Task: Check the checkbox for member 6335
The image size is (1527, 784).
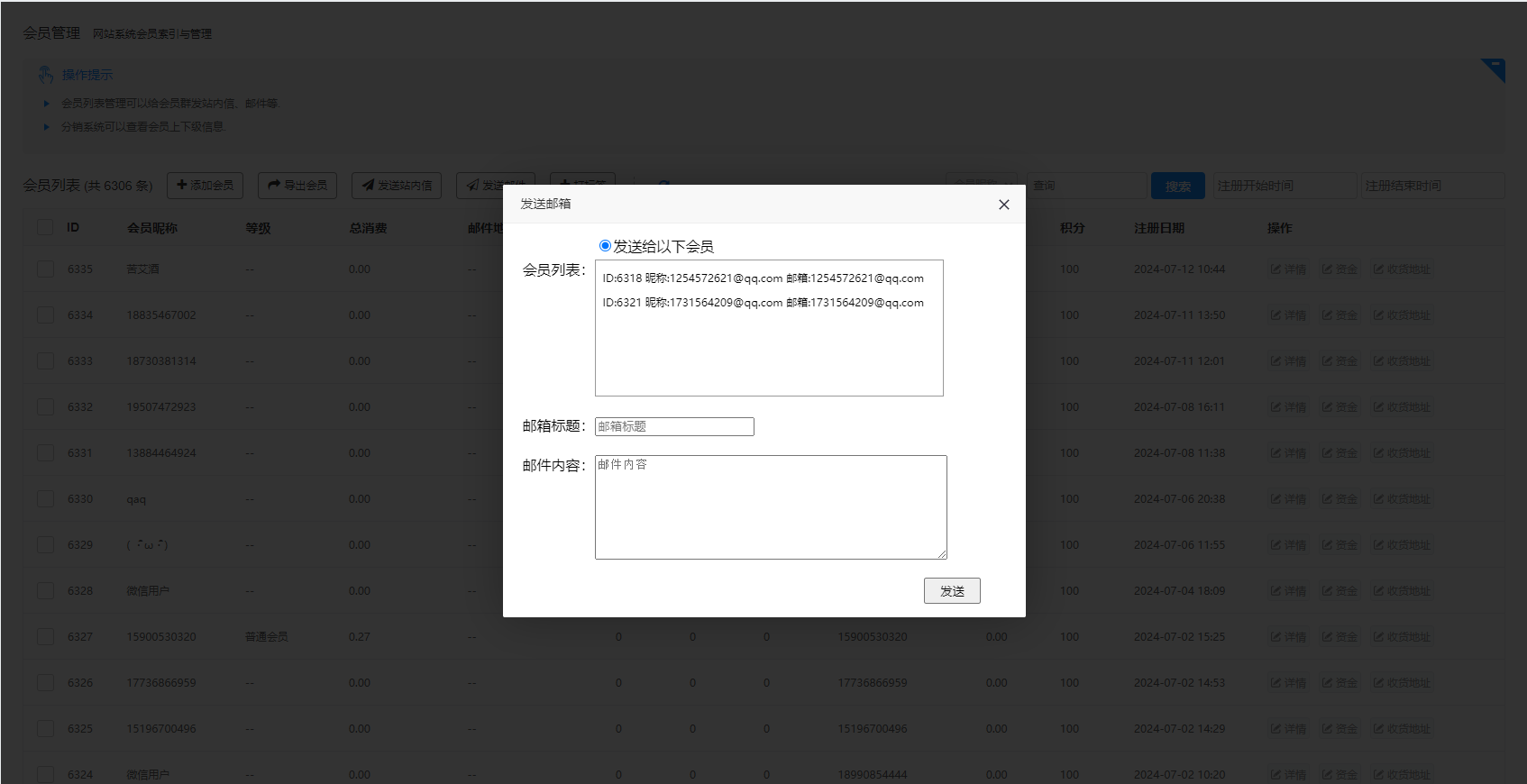Action: (x=45, y=269)
